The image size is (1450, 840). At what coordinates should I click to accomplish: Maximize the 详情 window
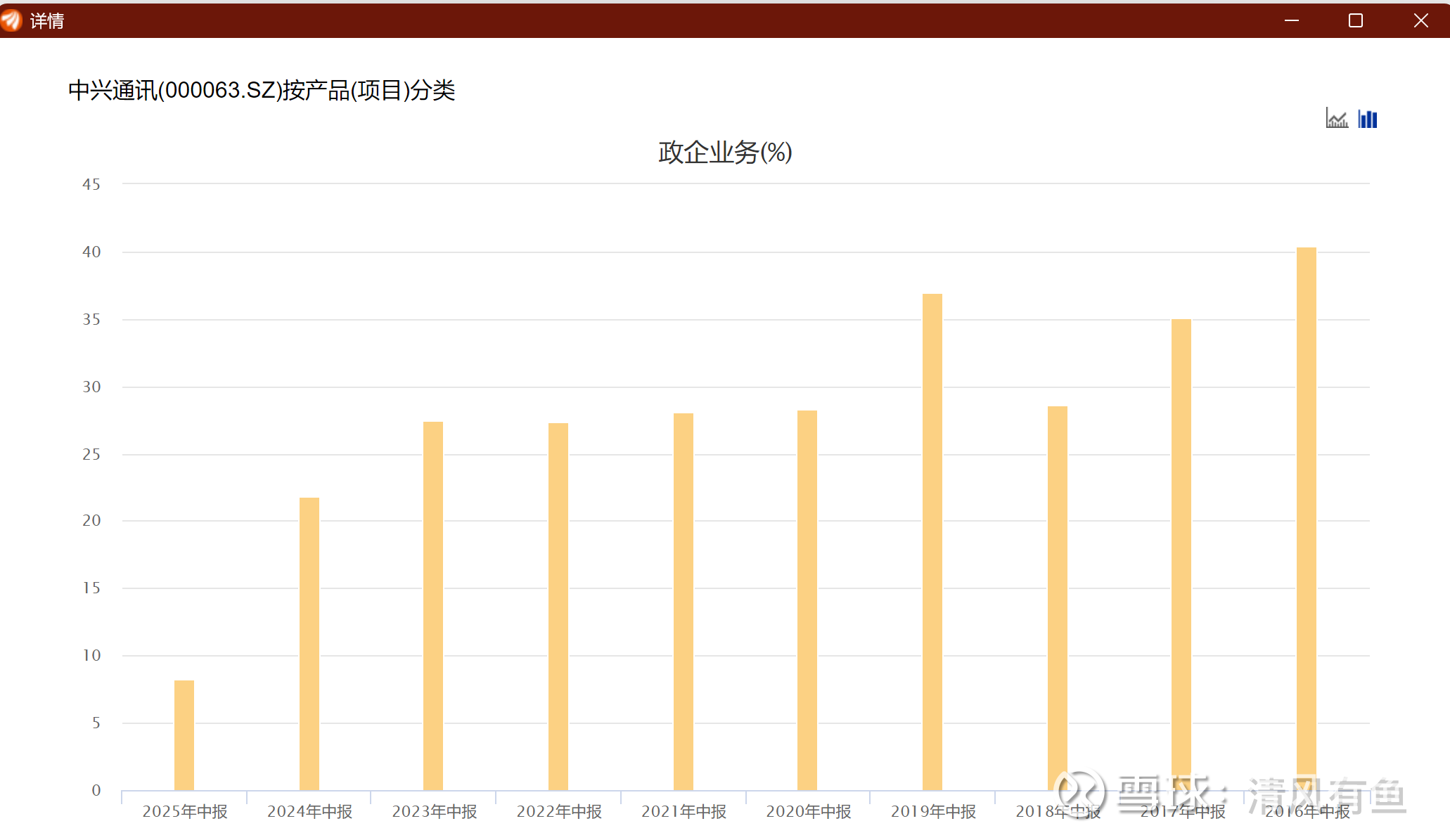pyautogui.click(x=1355, y=20)
